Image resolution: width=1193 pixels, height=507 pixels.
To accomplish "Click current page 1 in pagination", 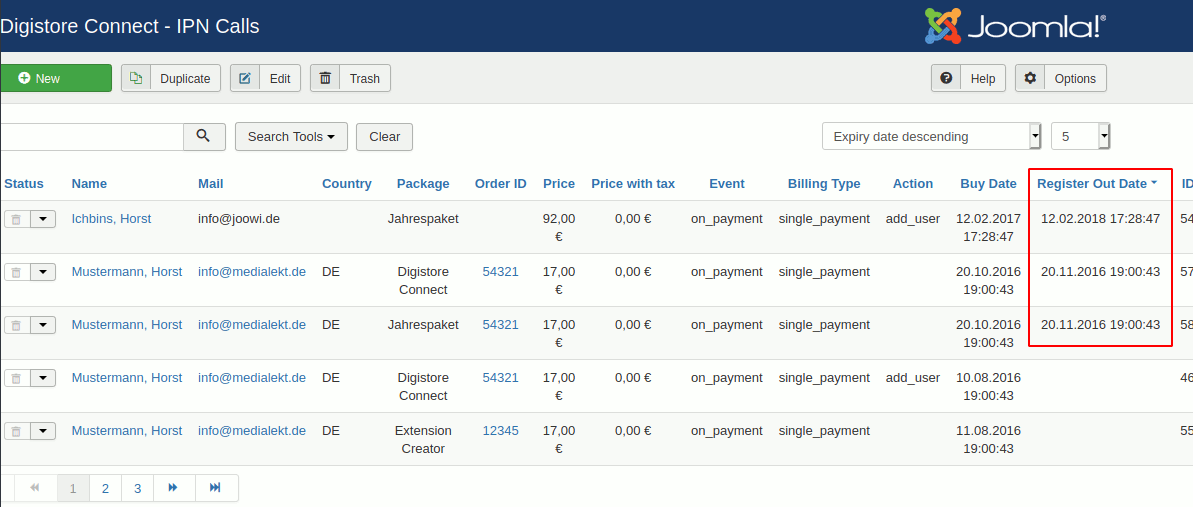I will point(73,488).
